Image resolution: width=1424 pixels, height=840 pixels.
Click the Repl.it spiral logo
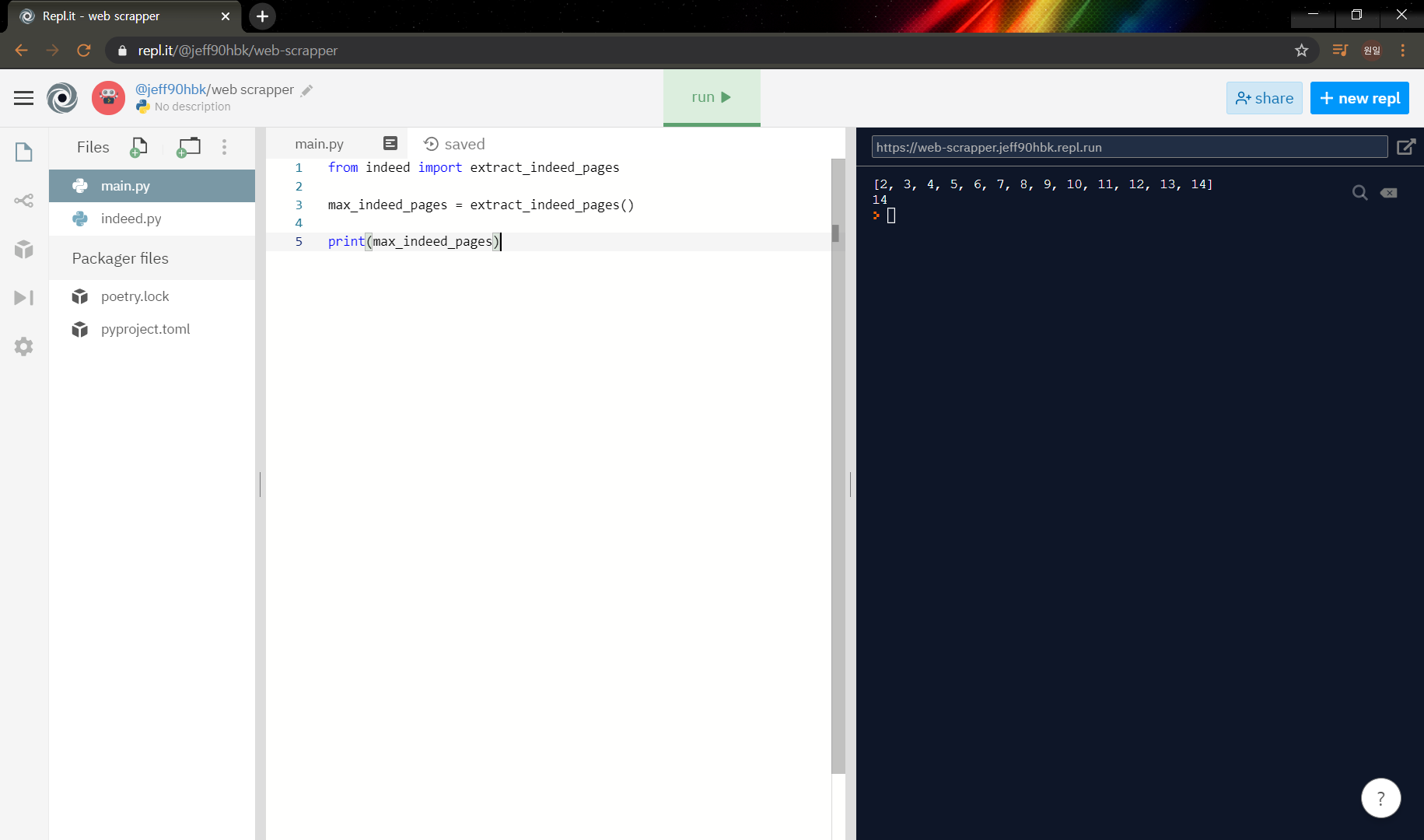[x=62, y=98]
